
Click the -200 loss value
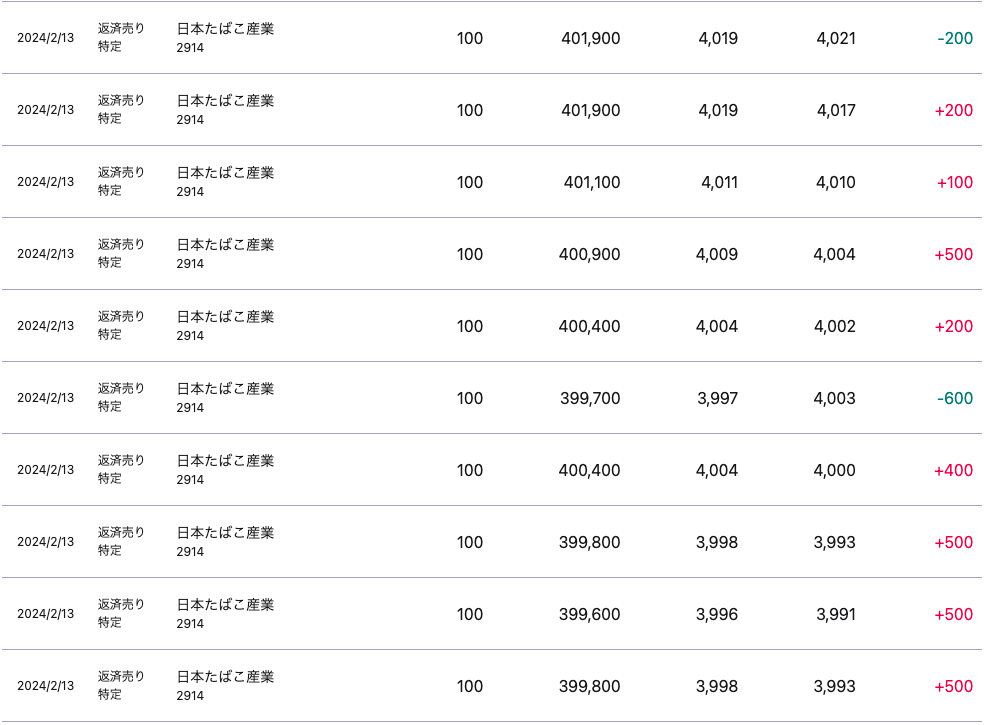coord(955,39)
